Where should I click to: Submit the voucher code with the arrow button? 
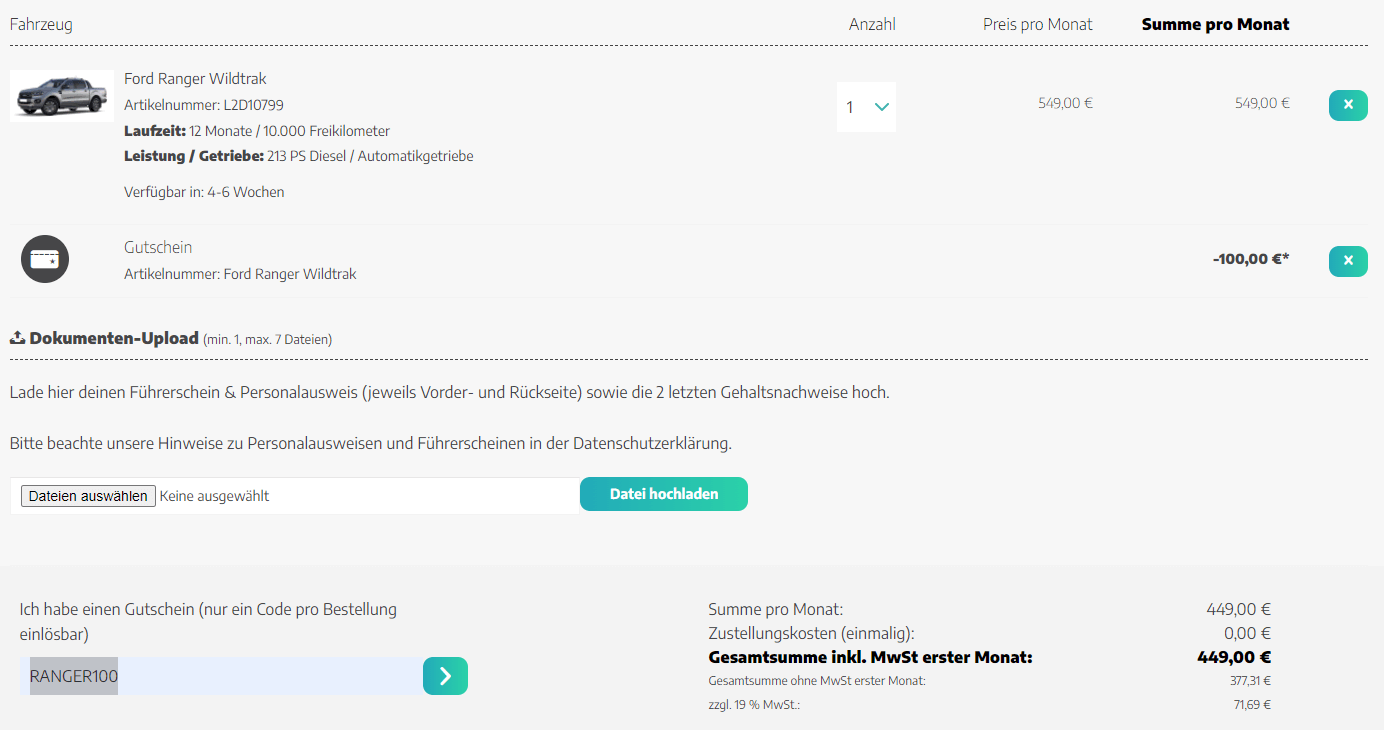(445, 676)
